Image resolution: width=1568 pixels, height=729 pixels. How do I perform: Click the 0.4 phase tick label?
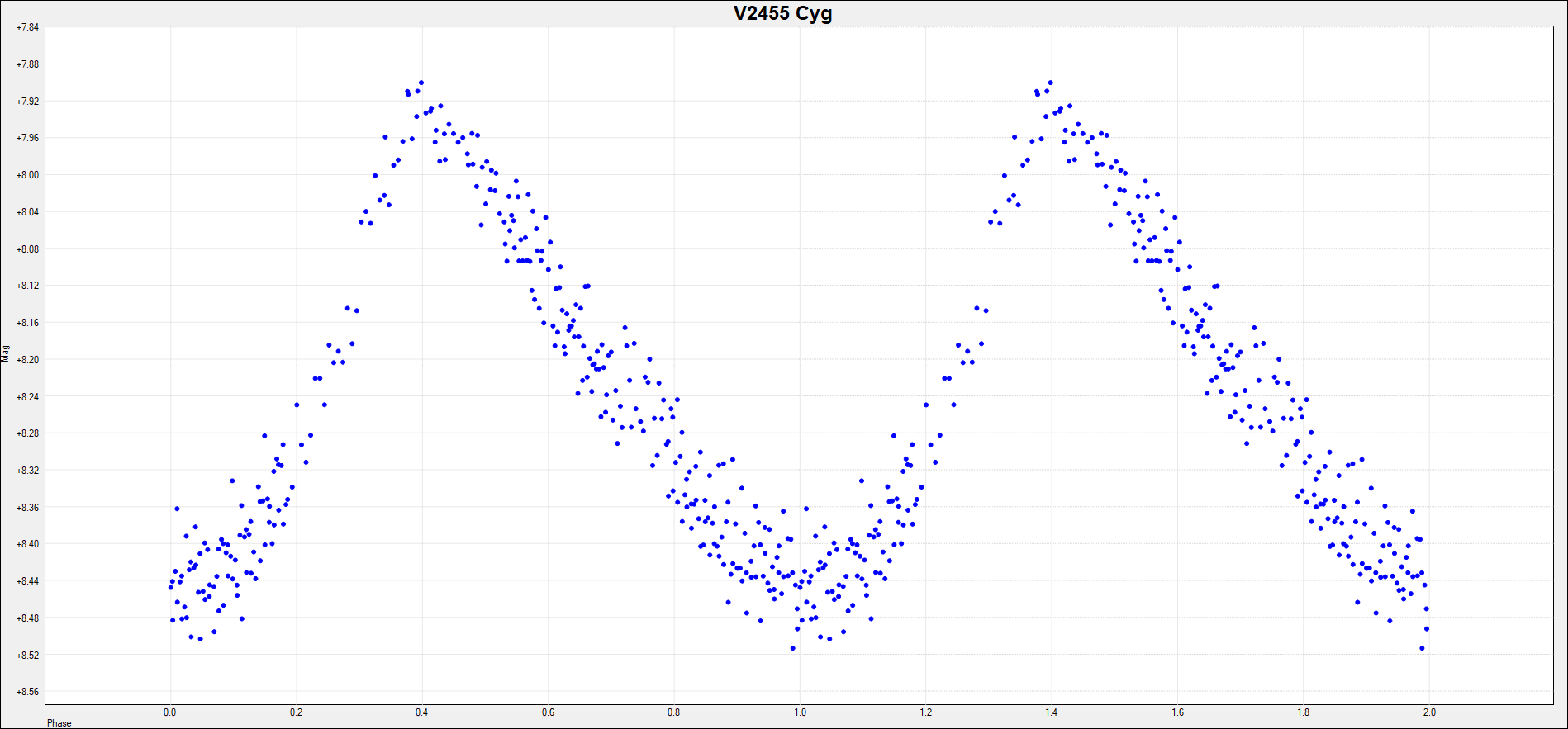click(x=422, y=712)
